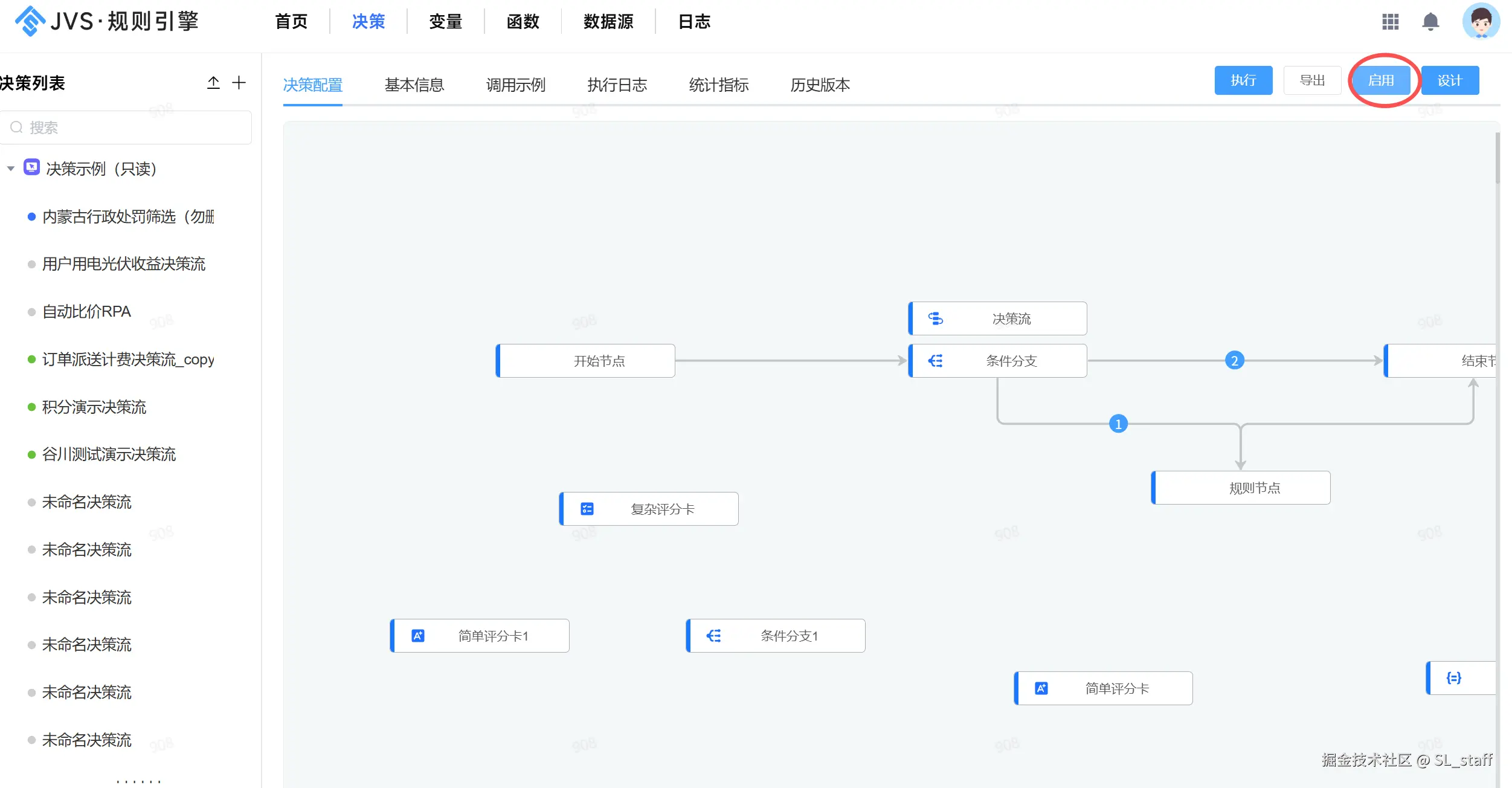Click the 复杂评分卡 node icon

[587, 509]
